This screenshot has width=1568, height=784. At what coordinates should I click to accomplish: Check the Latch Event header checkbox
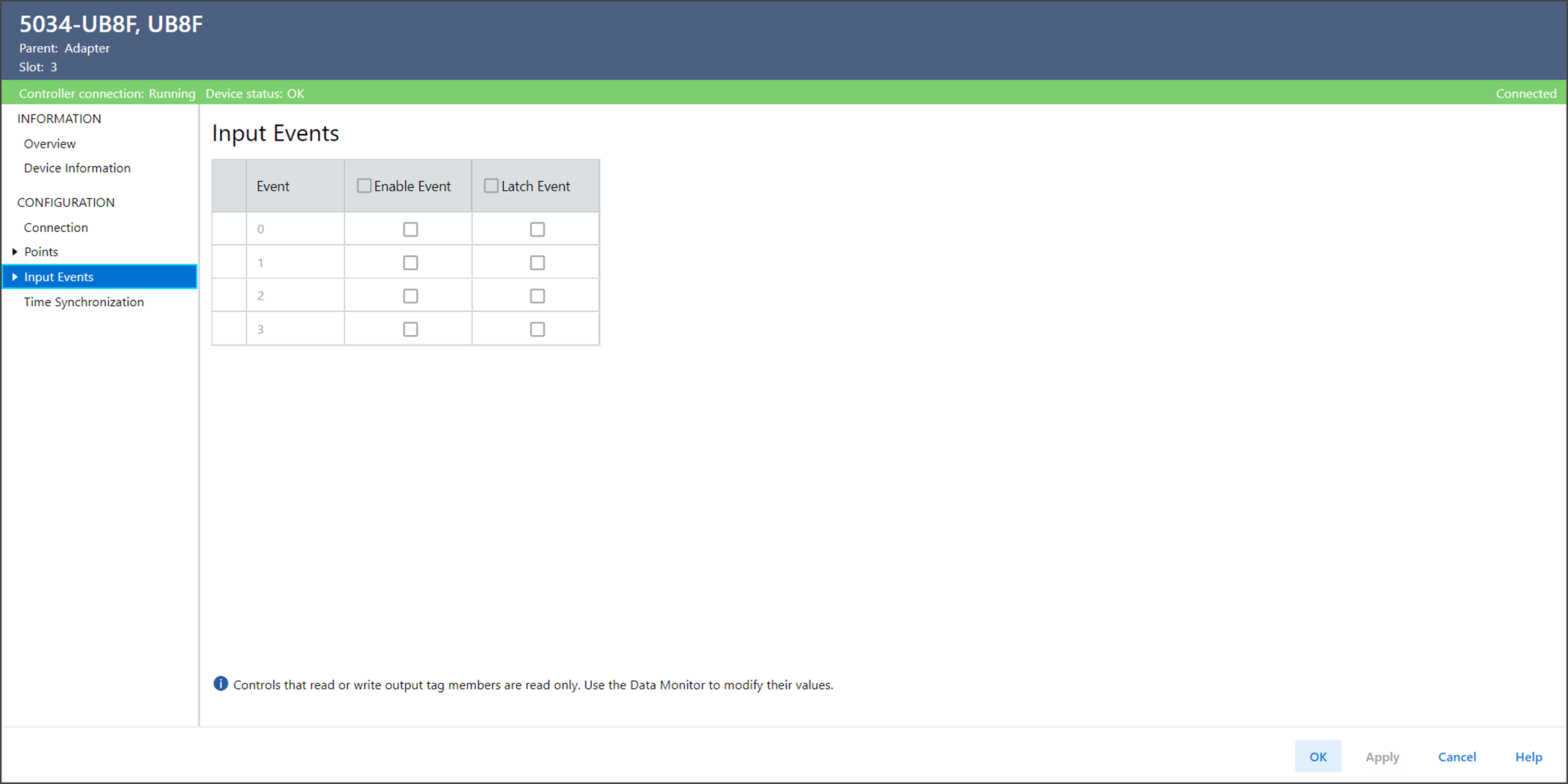point(491,186)
